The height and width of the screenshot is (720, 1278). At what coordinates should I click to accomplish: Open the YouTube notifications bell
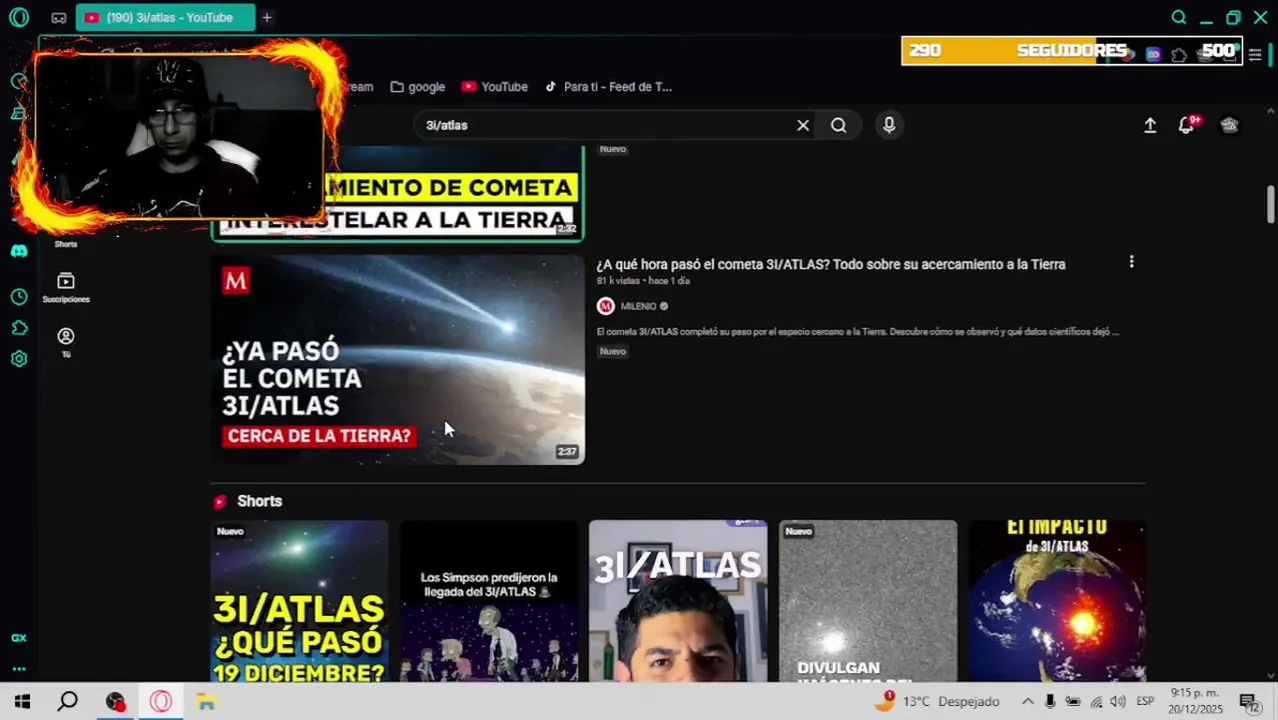coord(1186,125)
